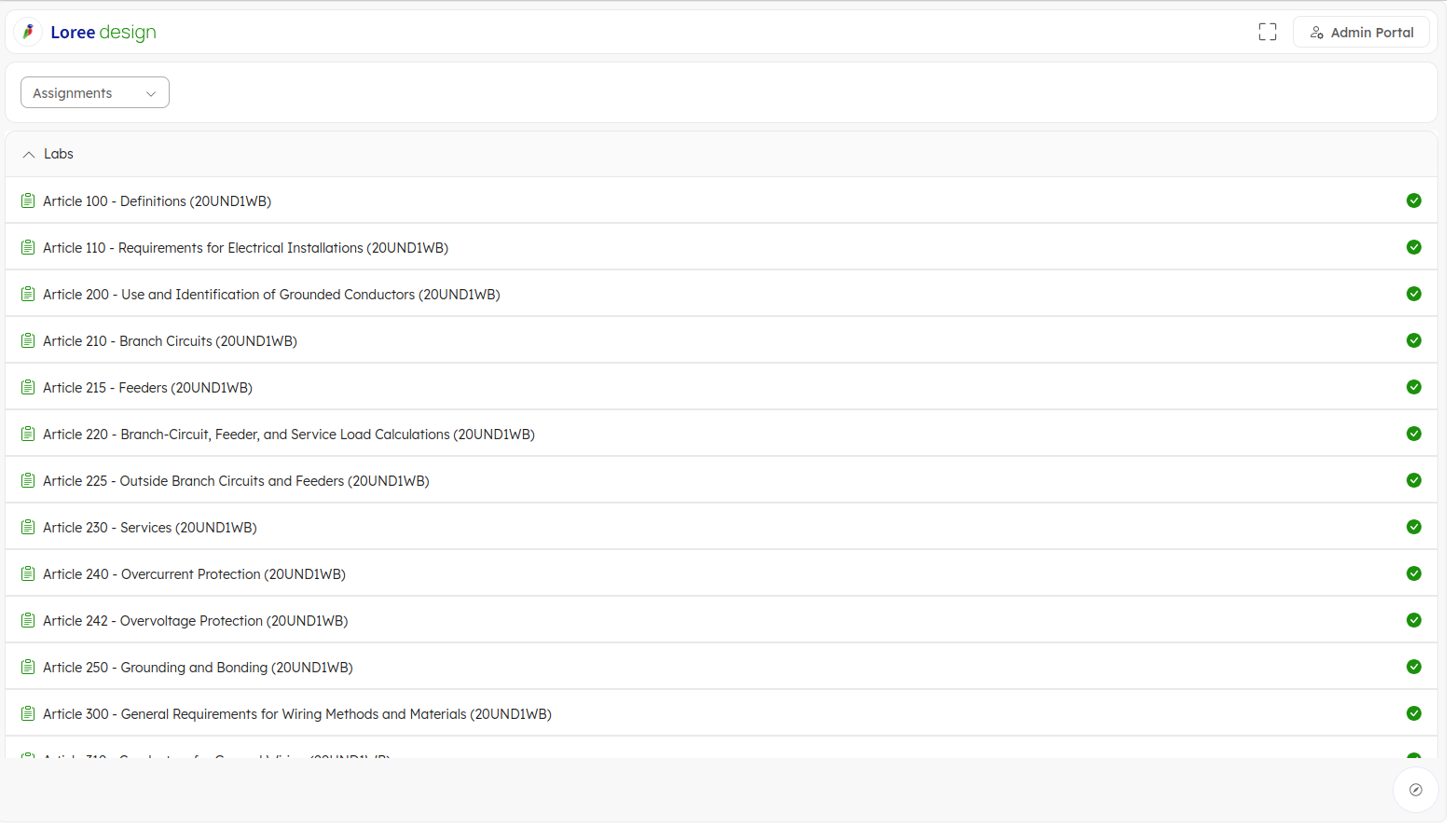Screen dimensions: 1456x828
Task: Open Article 300 General Requirements for Wiring
Action: tap(297, 714)
